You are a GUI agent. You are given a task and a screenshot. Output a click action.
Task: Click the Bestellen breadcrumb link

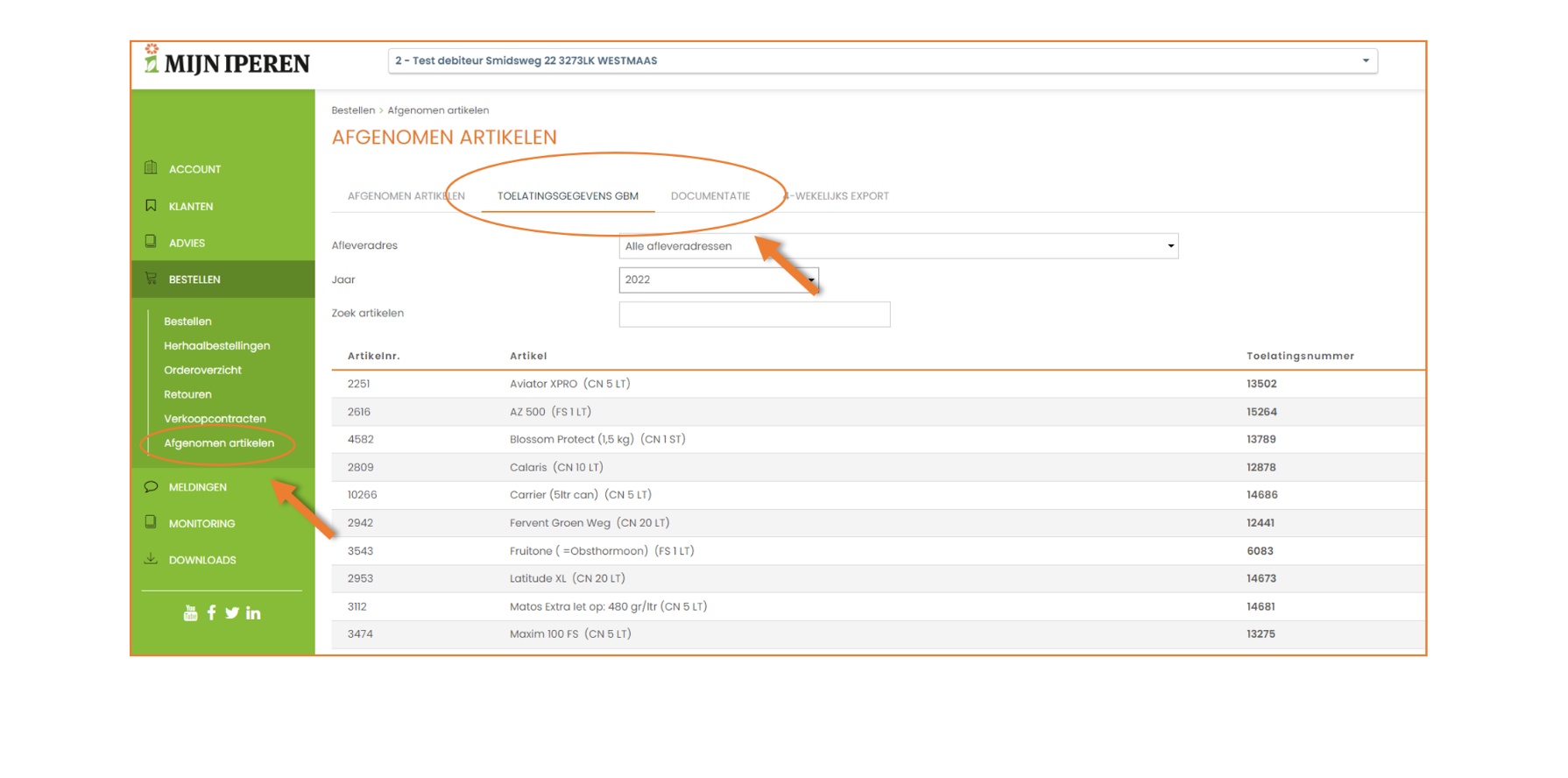coord(353,110)
